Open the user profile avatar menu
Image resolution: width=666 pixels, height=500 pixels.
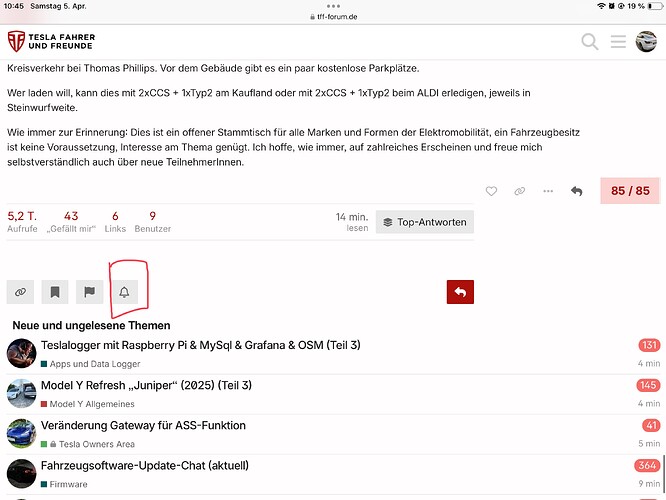646,42
